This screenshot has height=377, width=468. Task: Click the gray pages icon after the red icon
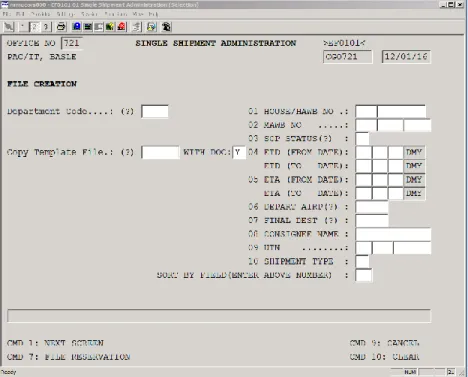coord(136,27)
